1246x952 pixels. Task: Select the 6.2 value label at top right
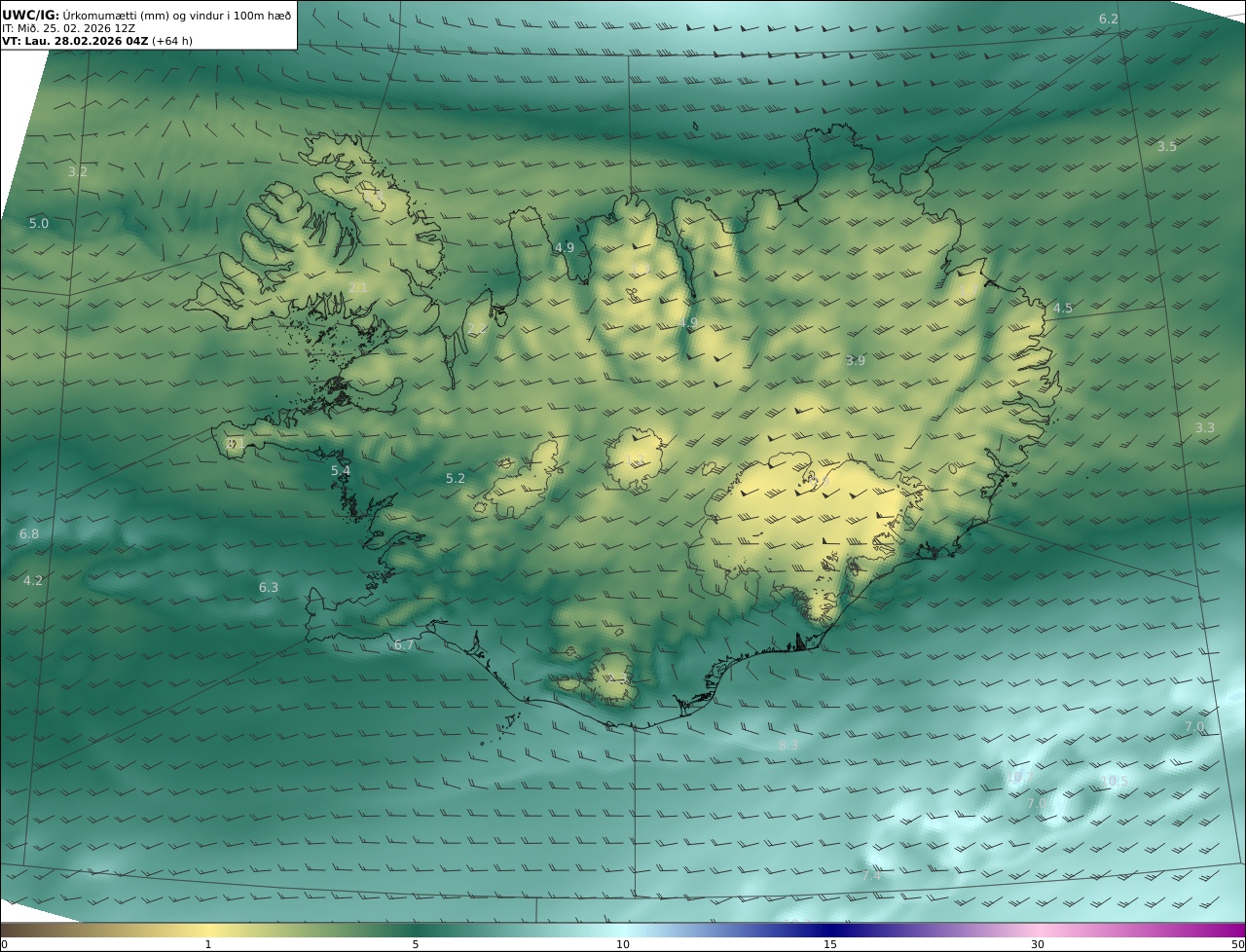pos(1109,18)
